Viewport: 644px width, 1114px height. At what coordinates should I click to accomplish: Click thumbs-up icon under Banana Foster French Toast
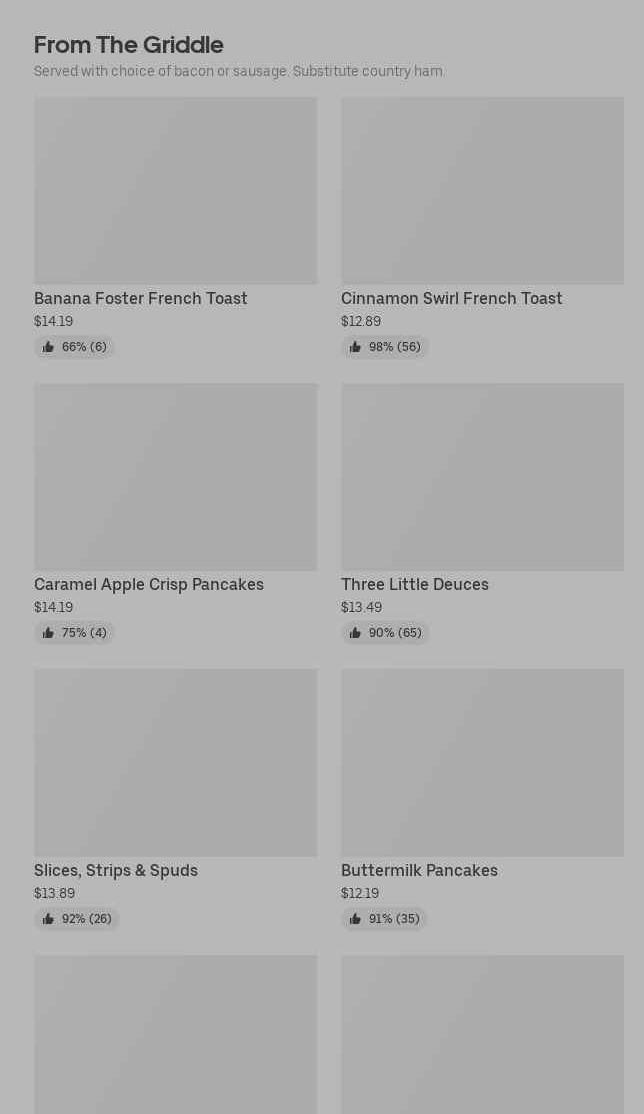(x=48, y=347)
